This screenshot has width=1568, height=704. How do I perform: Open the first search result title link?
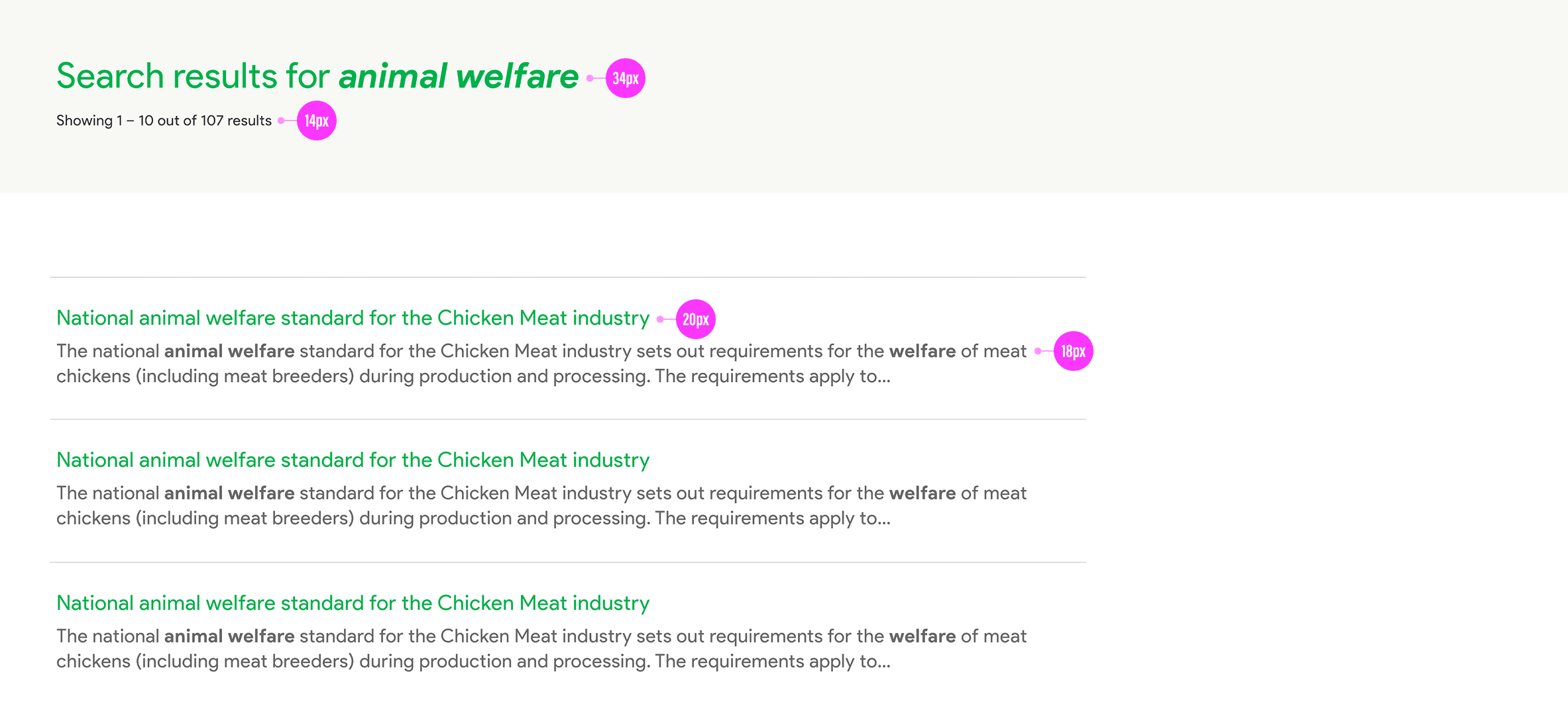(353, 319)
